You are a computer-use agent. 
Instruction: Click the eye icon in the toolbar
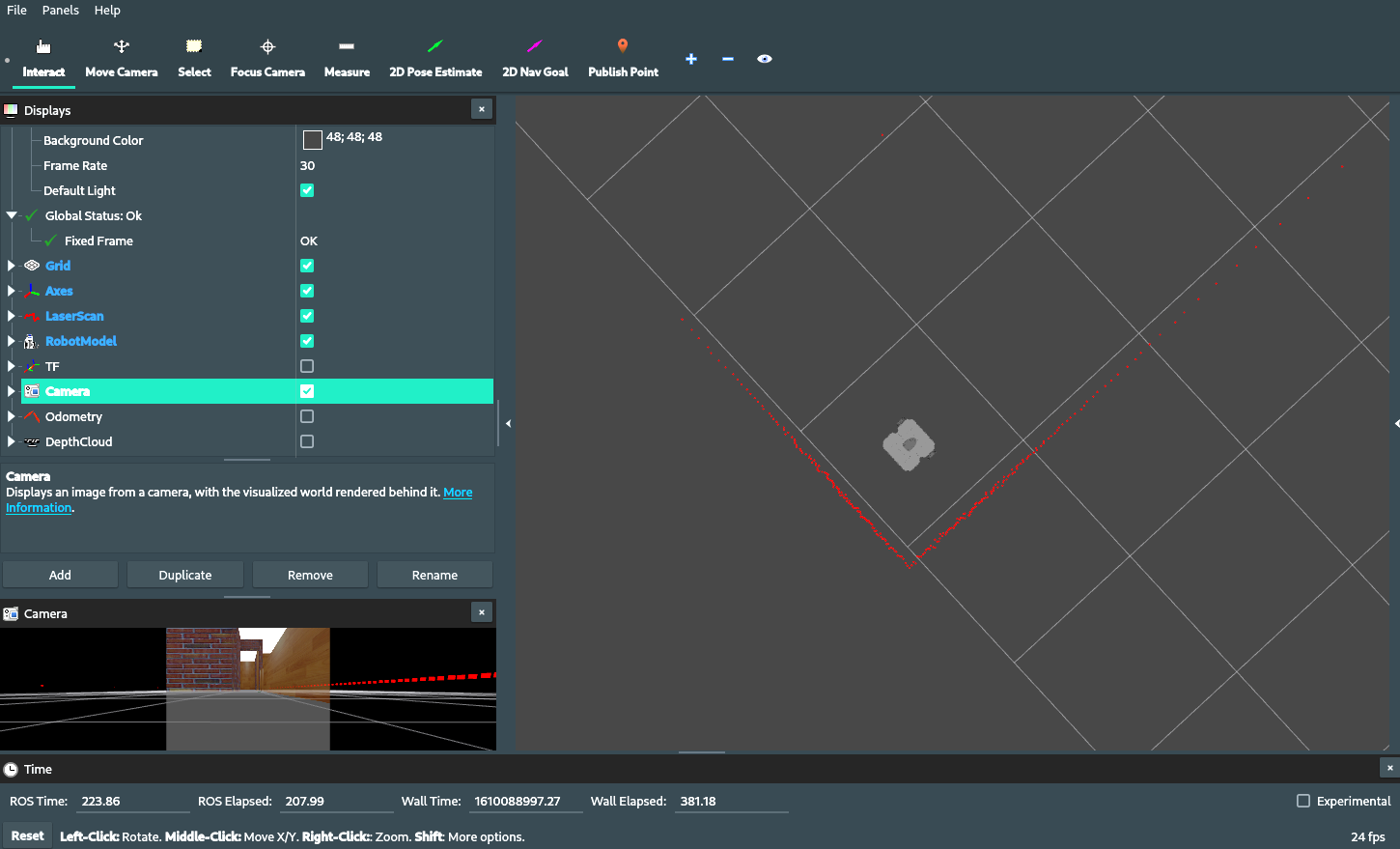click(765, 59)
